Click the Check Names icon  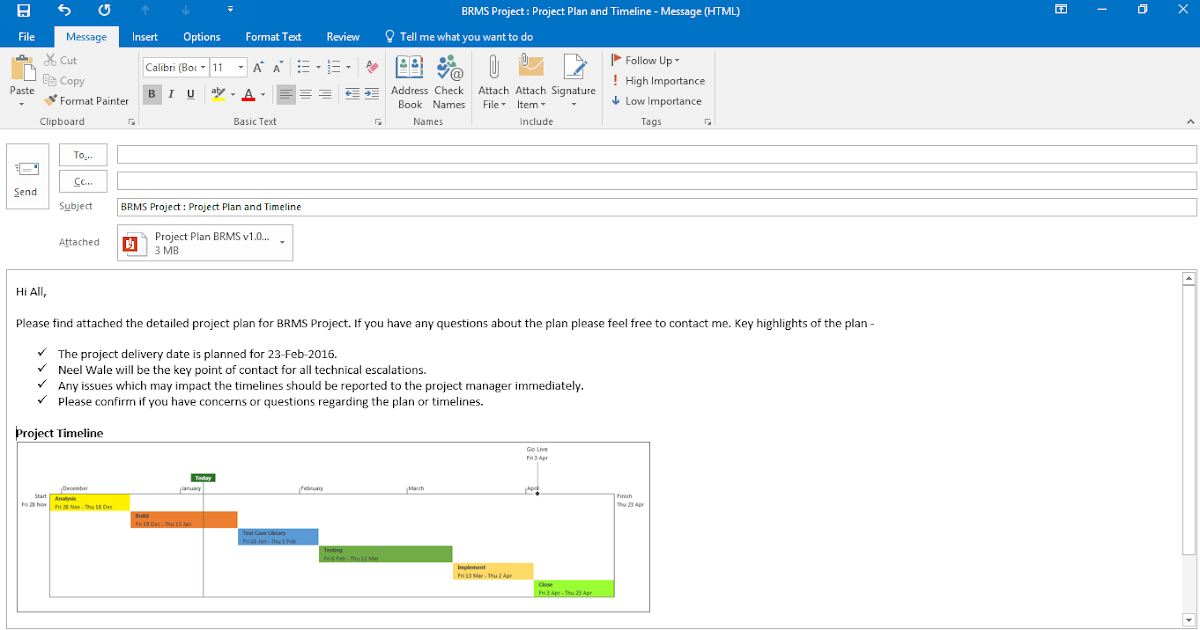tap(449, 82)
